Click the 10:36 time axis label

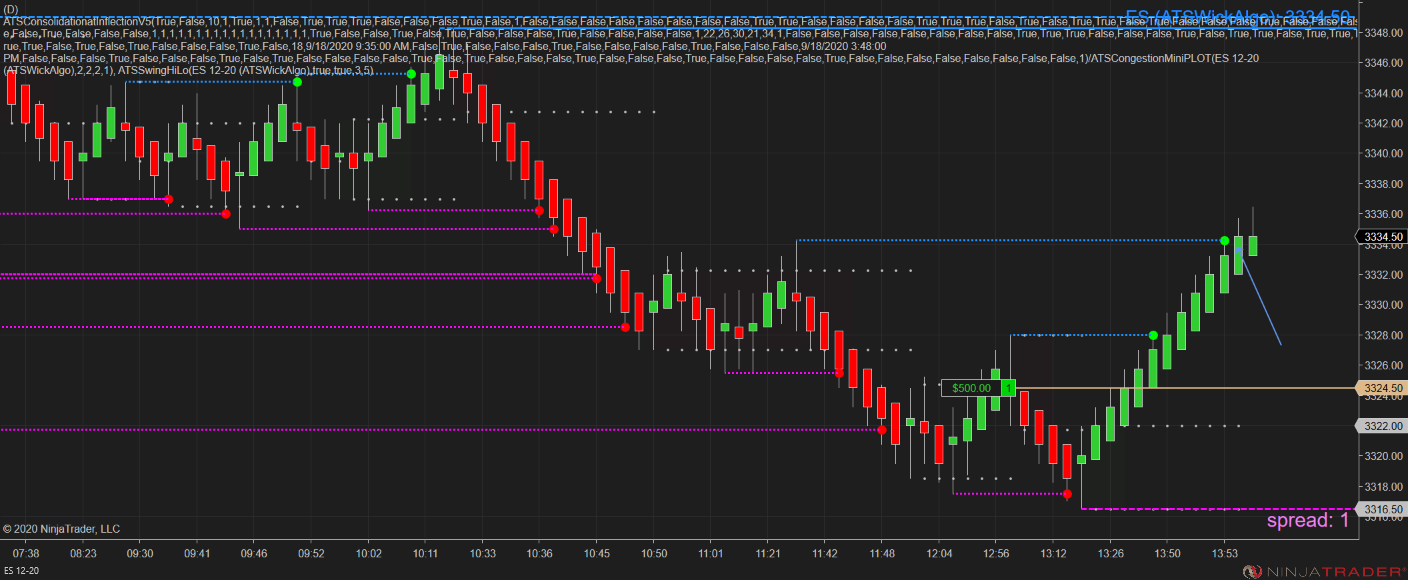(540, 552)
